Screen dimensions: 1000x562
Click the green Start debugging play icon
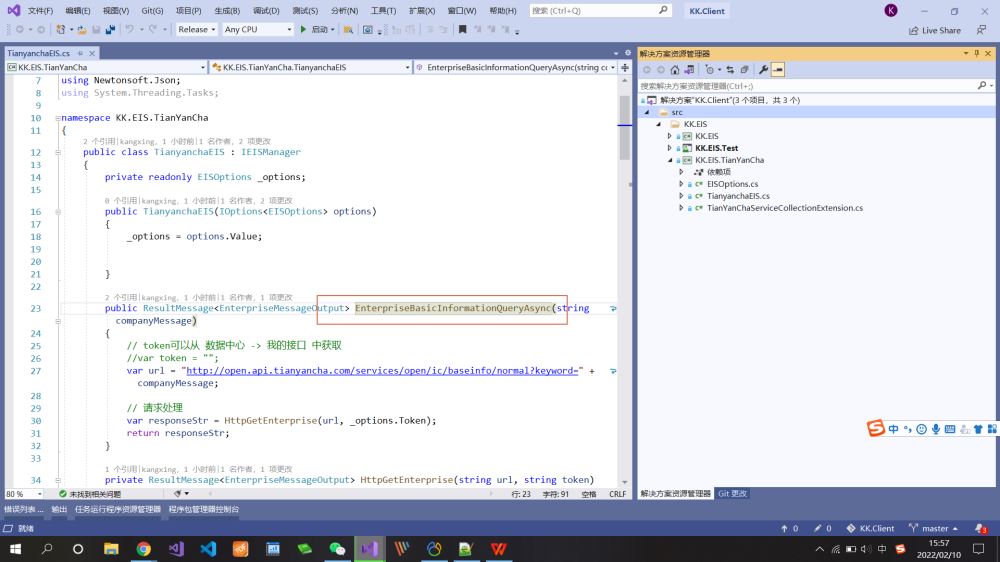pos(303,29)
